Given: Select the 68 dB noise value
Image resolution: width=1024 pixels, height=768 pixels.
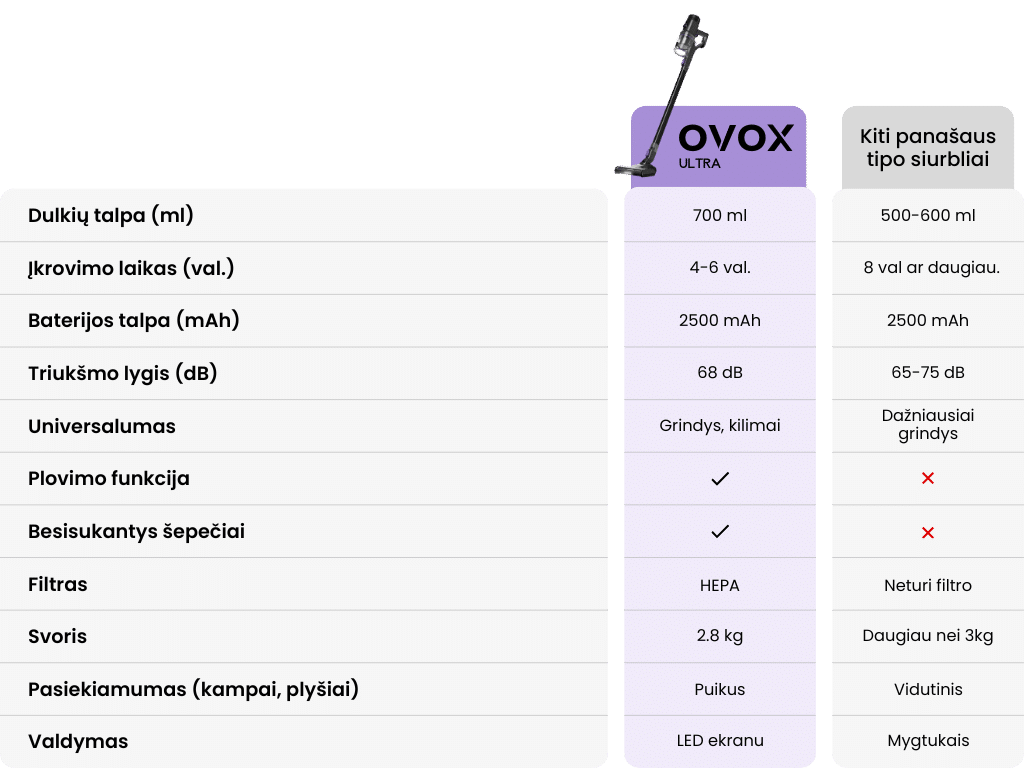Looking at the screenshot, I should click(719, 373).
